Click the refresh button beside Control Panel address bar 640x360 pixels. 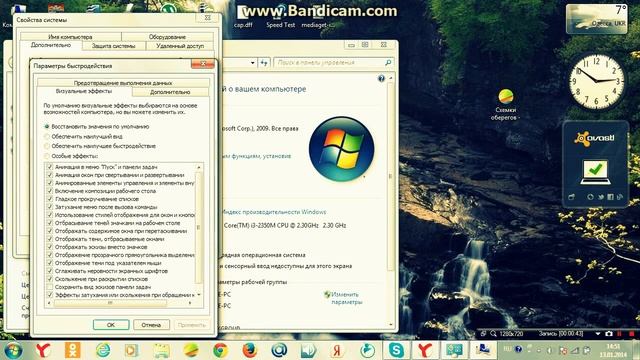[264, 63]
